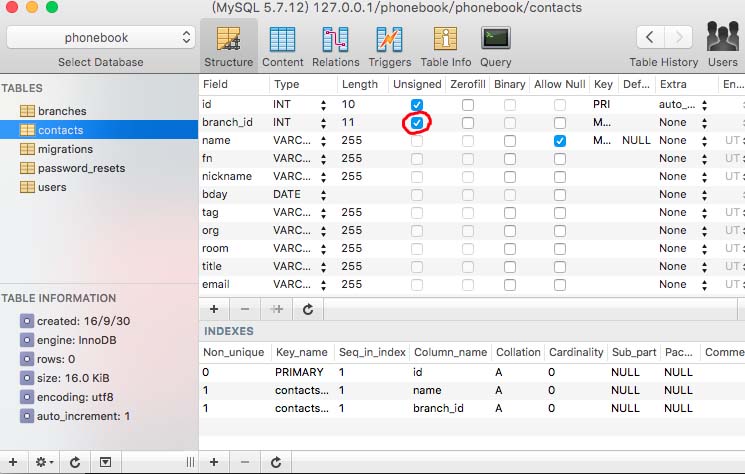Enable Zerofill for id field
The height and width of the screenshot is (474, 745).
click(468, 104)
